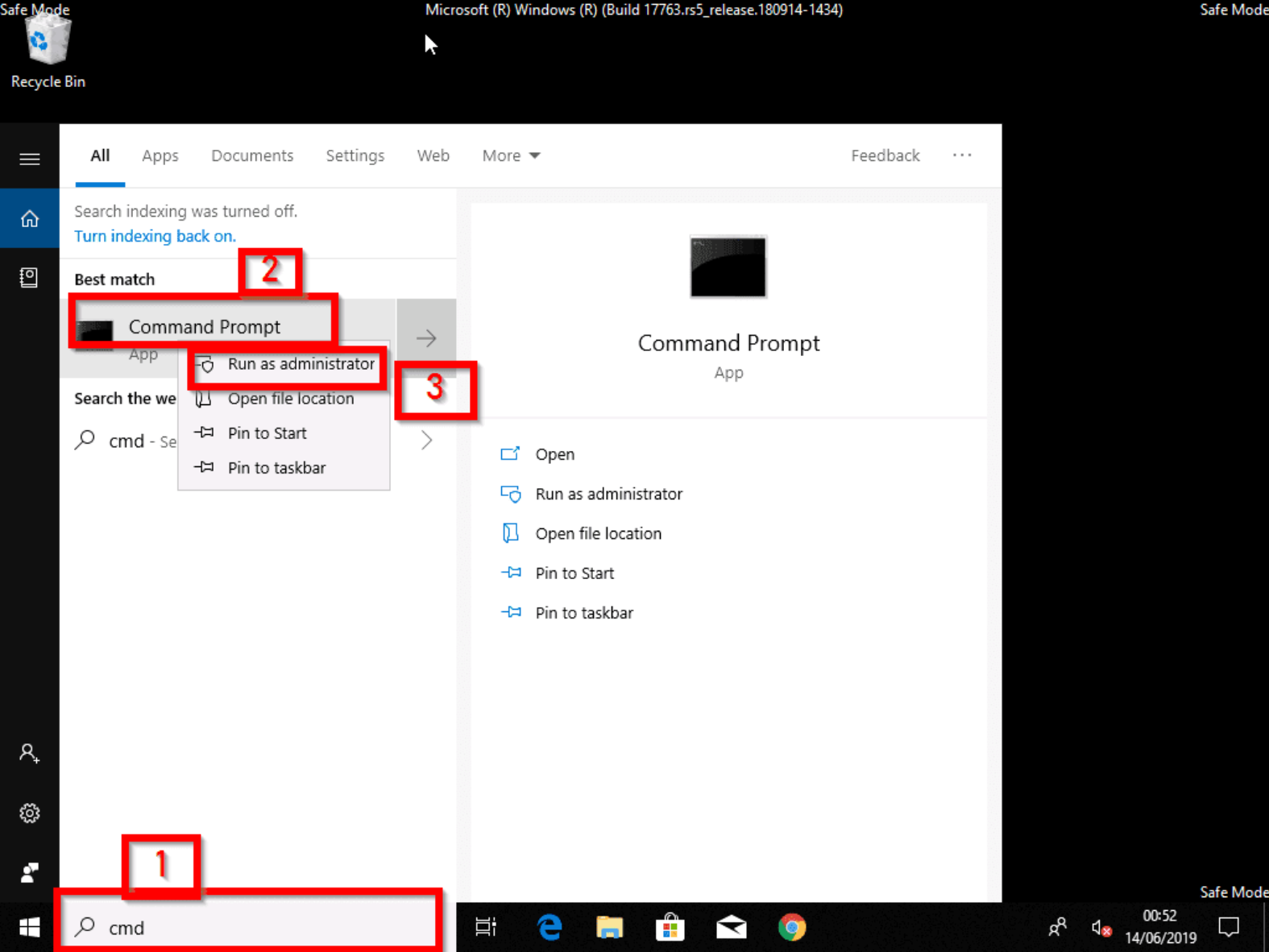Launch Microsoft Edge from the taskbar
Screen dimensions: 1269x952
pyautogui.click(x=549, y=928)
